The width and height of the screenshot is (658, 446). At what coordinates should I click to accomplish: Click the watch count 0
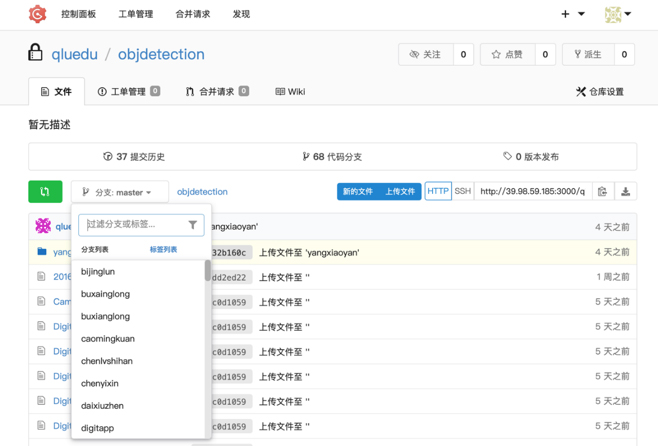[463, 55]
